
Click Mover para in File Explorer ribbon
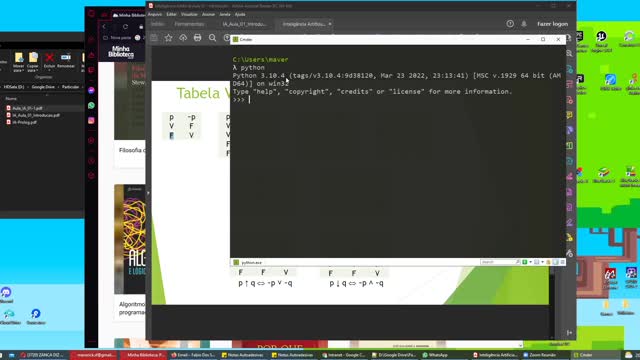18,62
